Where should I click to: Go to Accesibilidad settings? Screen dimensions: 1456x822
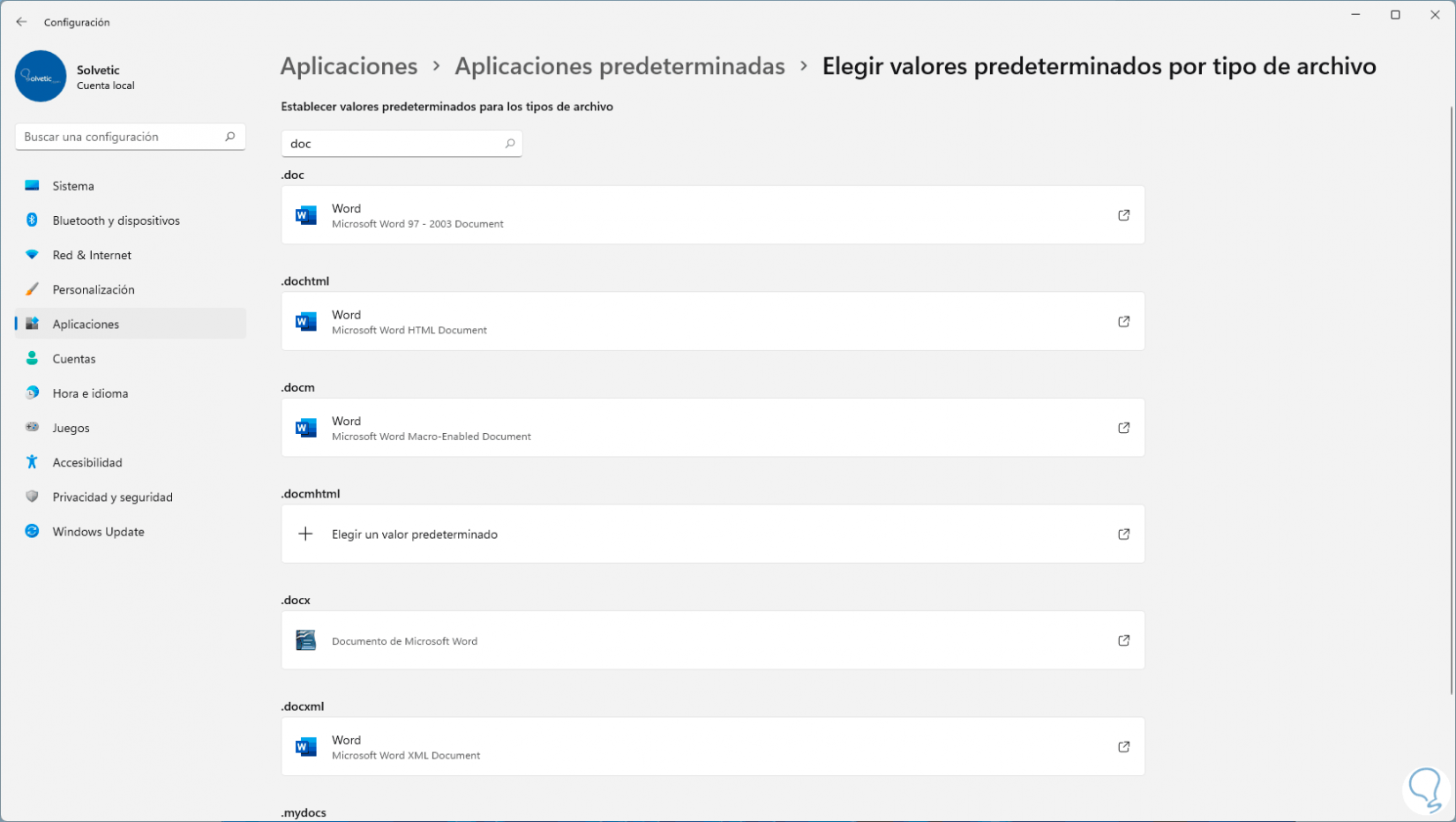(131, 462)
